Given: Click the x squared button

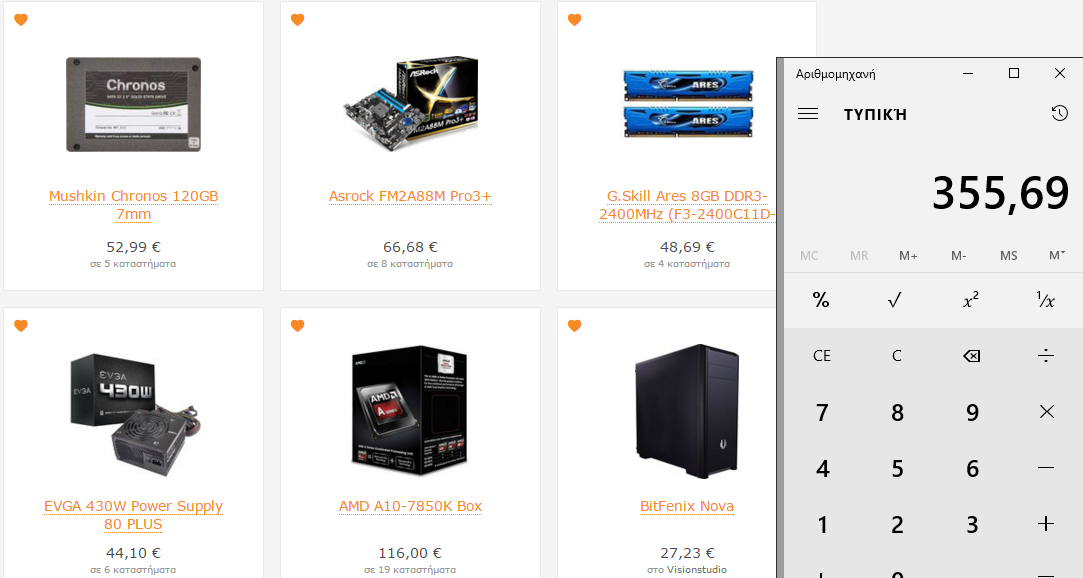Looking at the screenshot, I should (970, 300).
